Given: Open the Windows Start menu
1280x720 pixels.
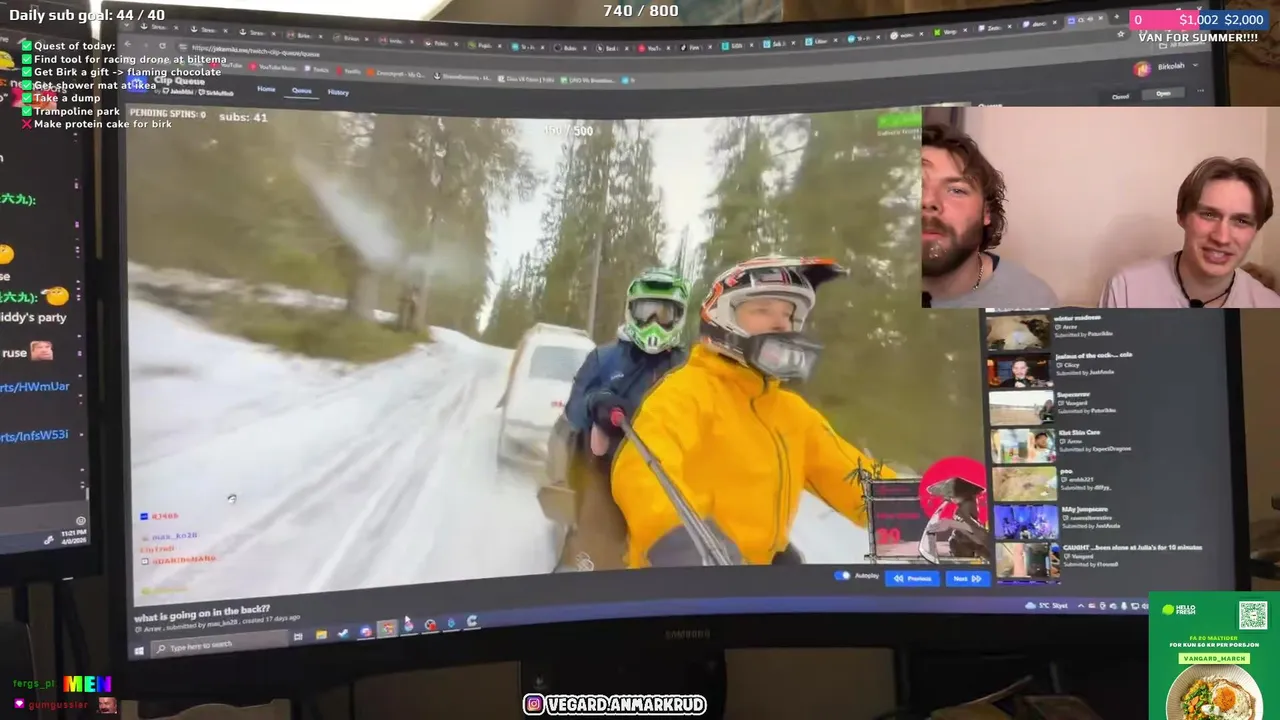Looking at the screenshot, I should [x=139, y=651].
